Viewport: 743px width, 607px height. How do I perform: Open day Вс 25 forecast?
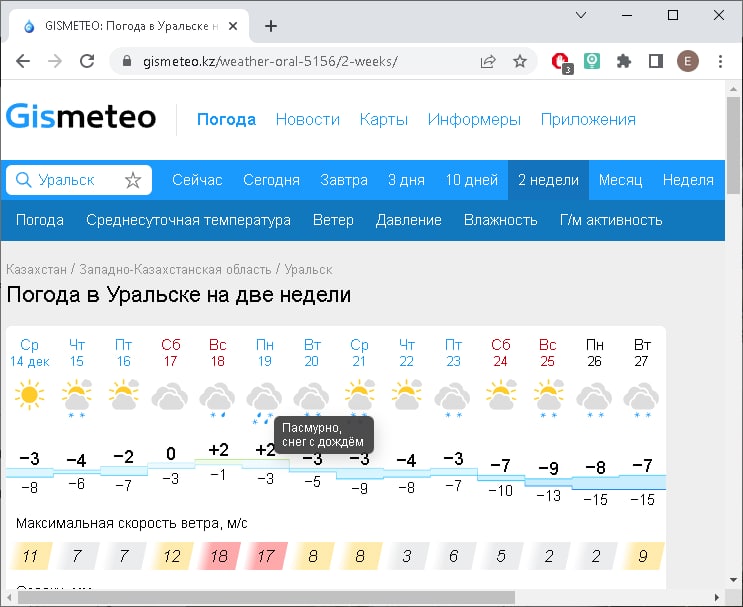(x=548, y=353)
